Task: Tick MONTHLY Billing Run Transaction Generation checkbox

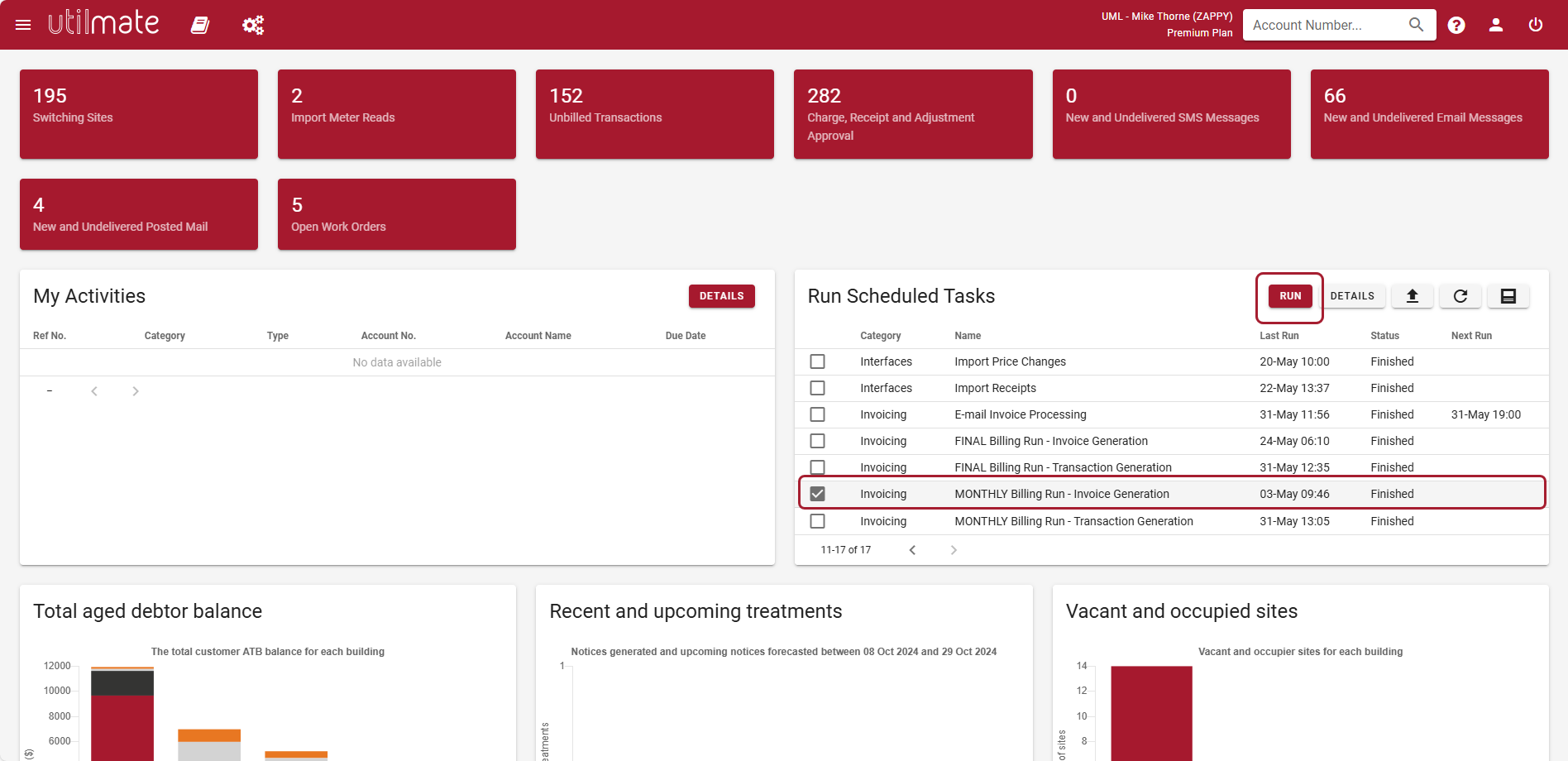Action: point(817,521)
